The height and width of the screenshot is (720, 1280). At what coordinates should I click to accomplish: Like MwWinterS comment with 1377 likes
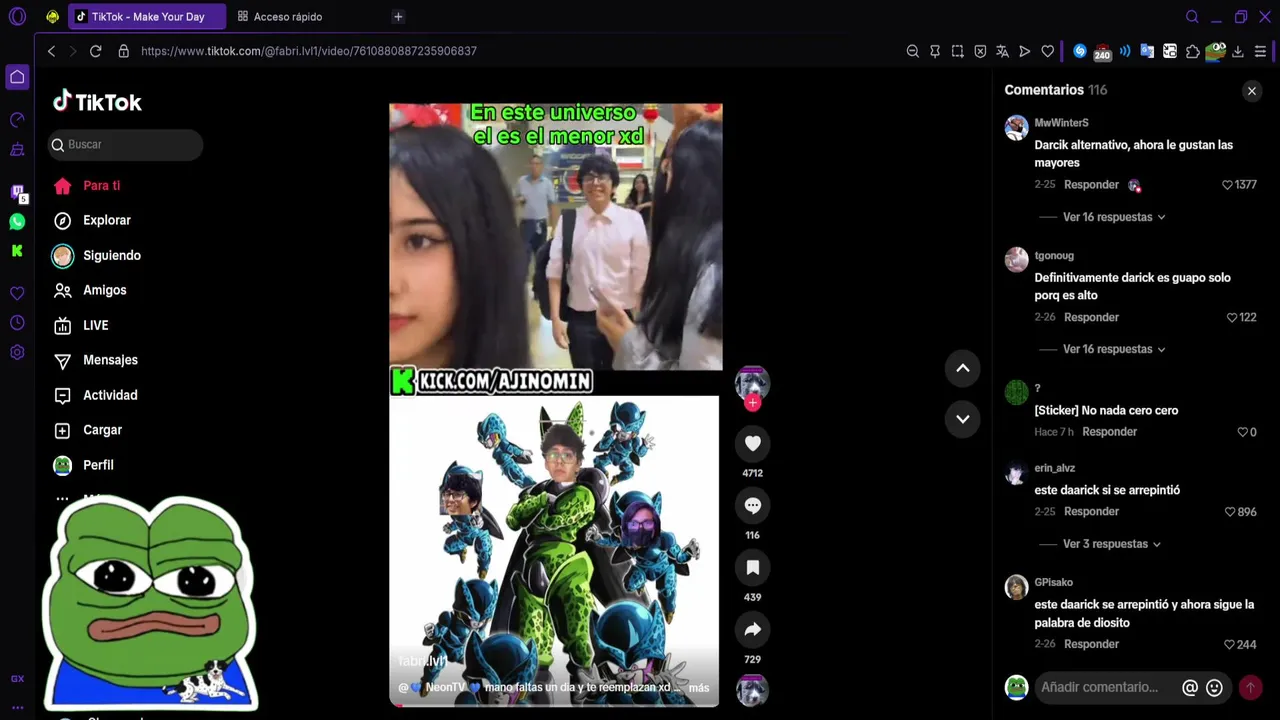[1227, 185]
